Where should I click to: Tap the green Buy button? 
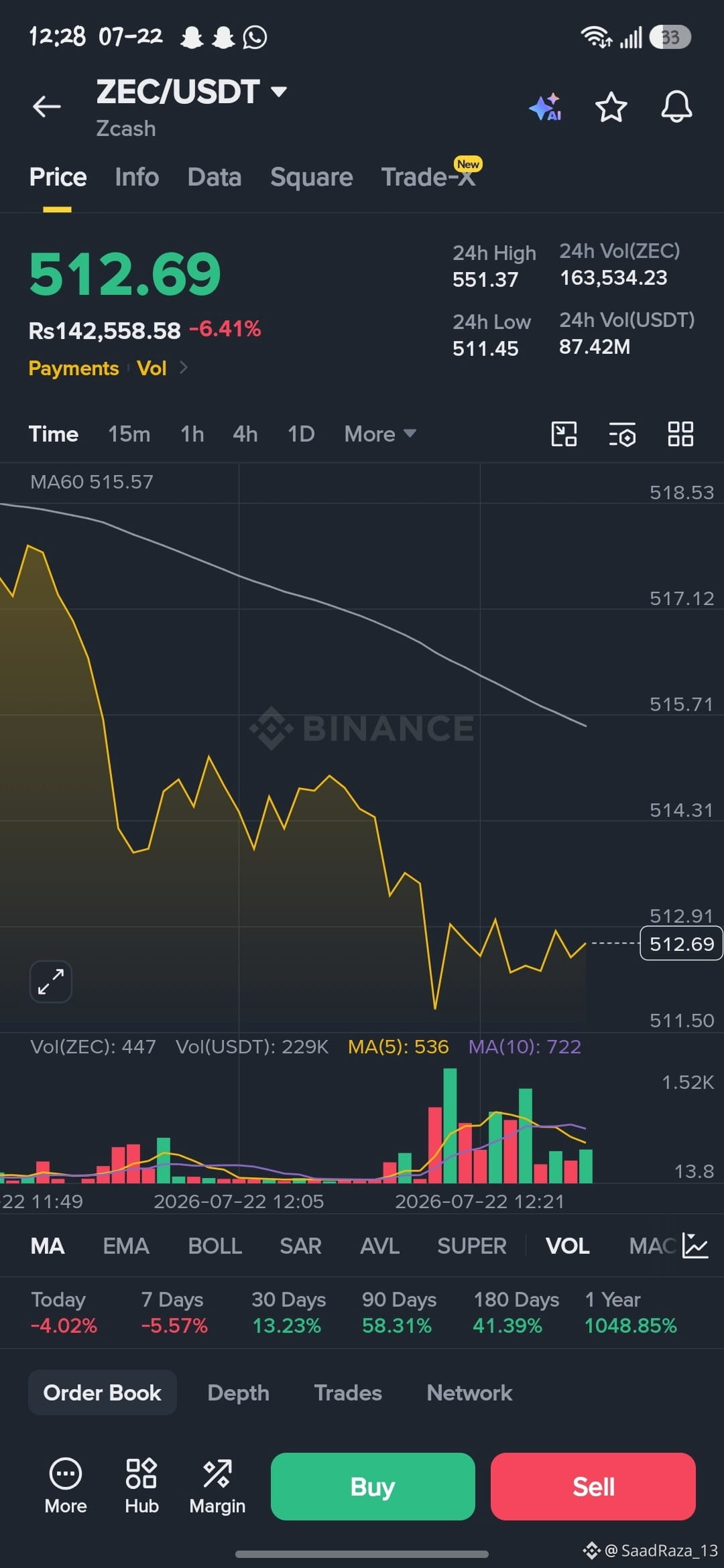tap(373, 1486)
